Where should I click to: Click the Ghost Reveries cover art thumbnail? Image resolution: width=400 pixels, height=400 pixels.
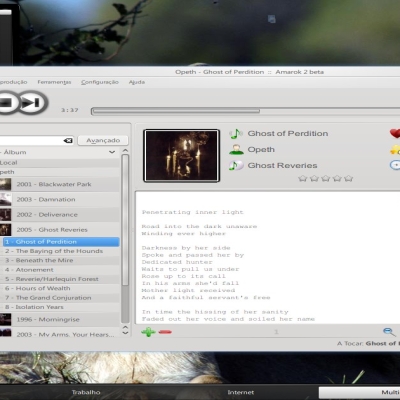[x=181, y=156]
